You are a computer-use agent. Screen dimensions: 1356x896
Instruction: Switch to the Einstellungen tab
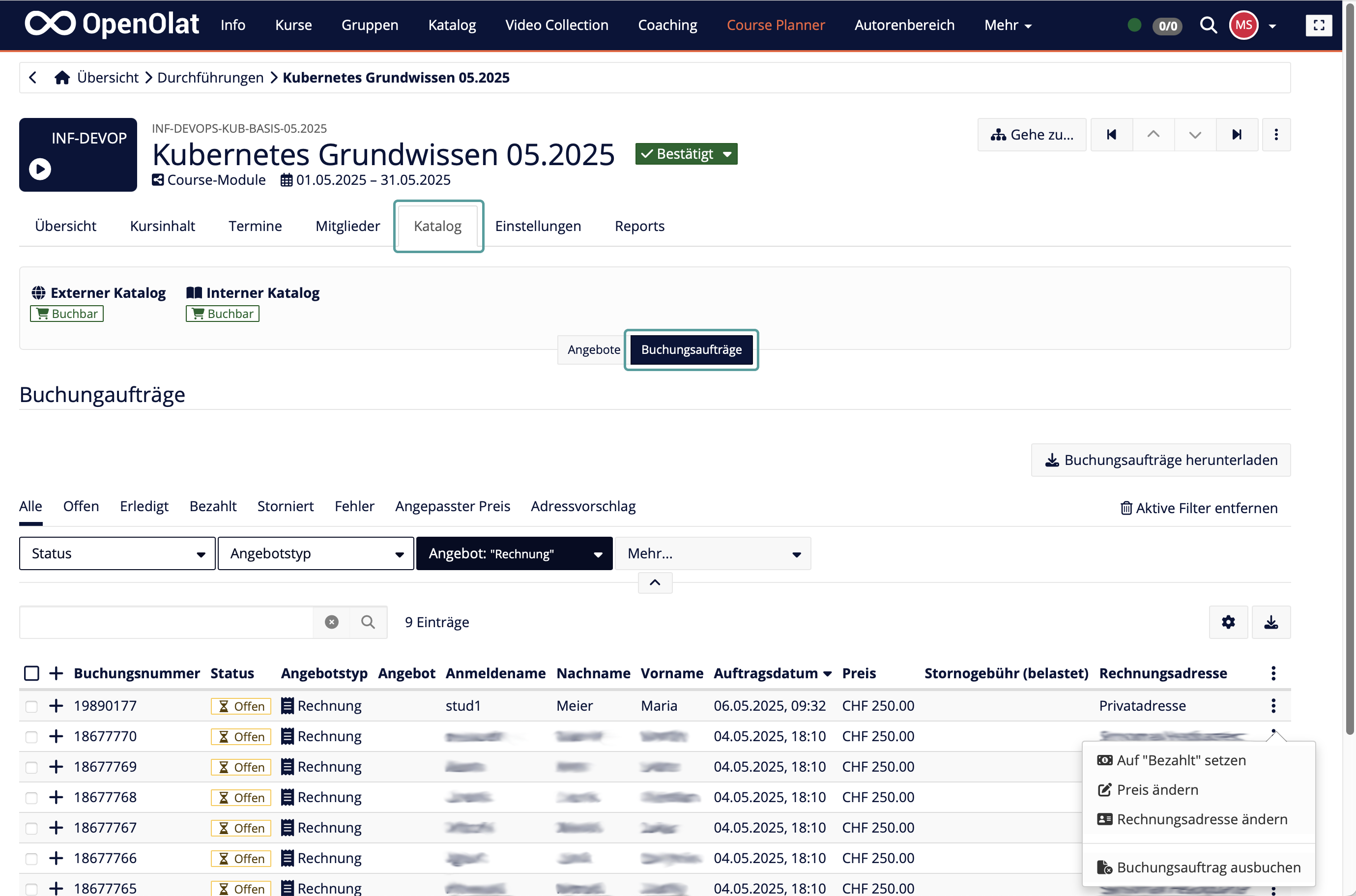pyautogui.click(x=538, y=226)
